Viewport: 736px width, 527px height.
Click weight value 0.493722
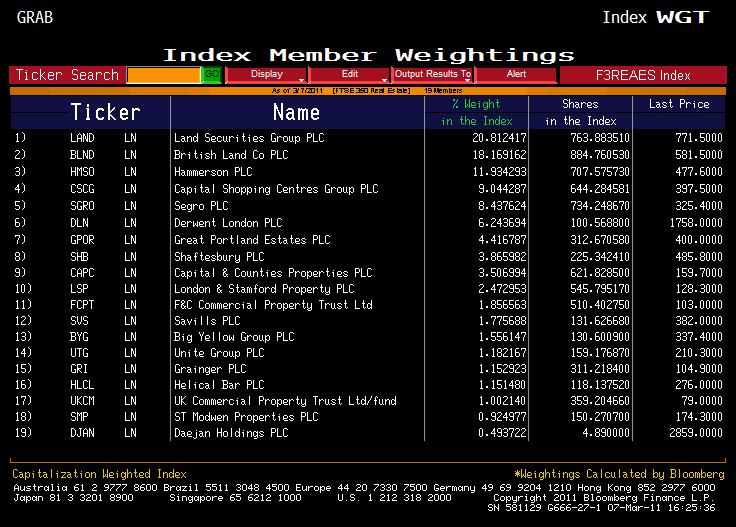click(502, 433)
